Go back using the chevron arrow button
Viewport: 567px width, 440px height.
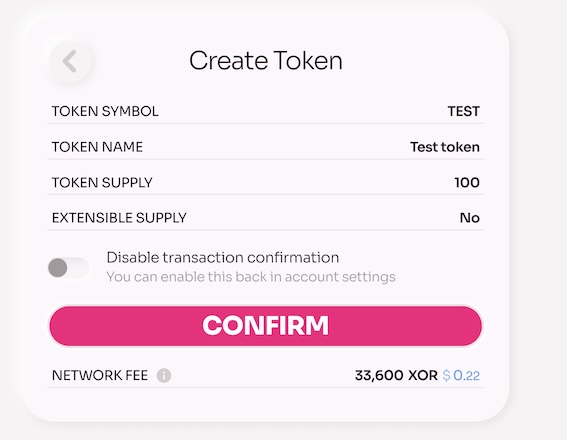pos(70,61)
